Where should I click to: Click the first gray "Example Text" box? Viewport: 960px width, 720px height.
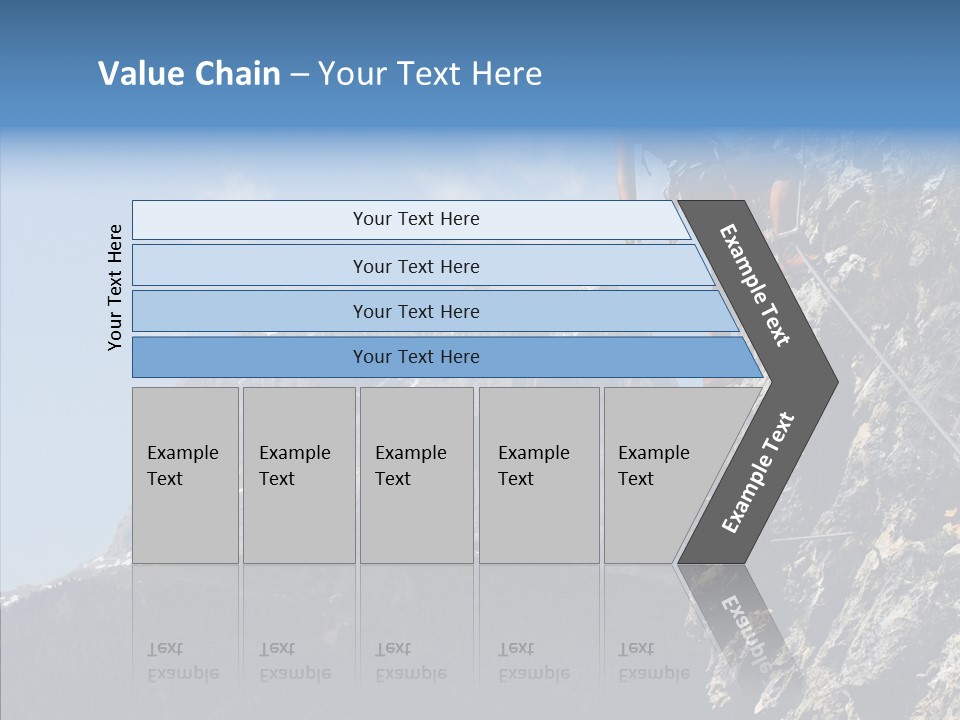click(185, 475)
